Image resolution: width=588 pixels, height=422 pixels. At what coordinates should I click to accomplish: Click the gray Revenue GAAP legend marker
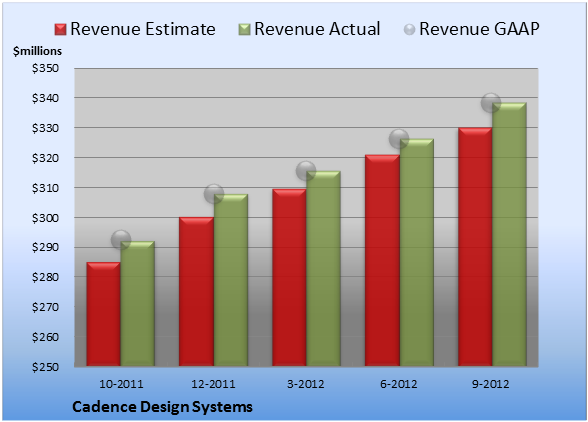(409, 29)
